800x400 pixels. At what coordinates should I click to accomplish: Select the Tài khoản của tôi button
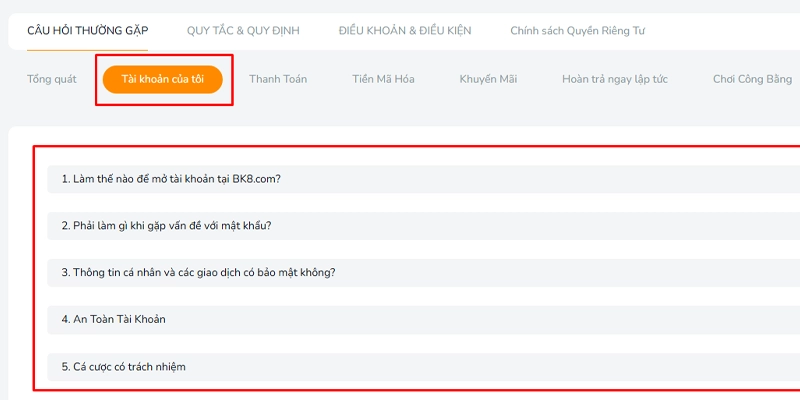point(163,79)
